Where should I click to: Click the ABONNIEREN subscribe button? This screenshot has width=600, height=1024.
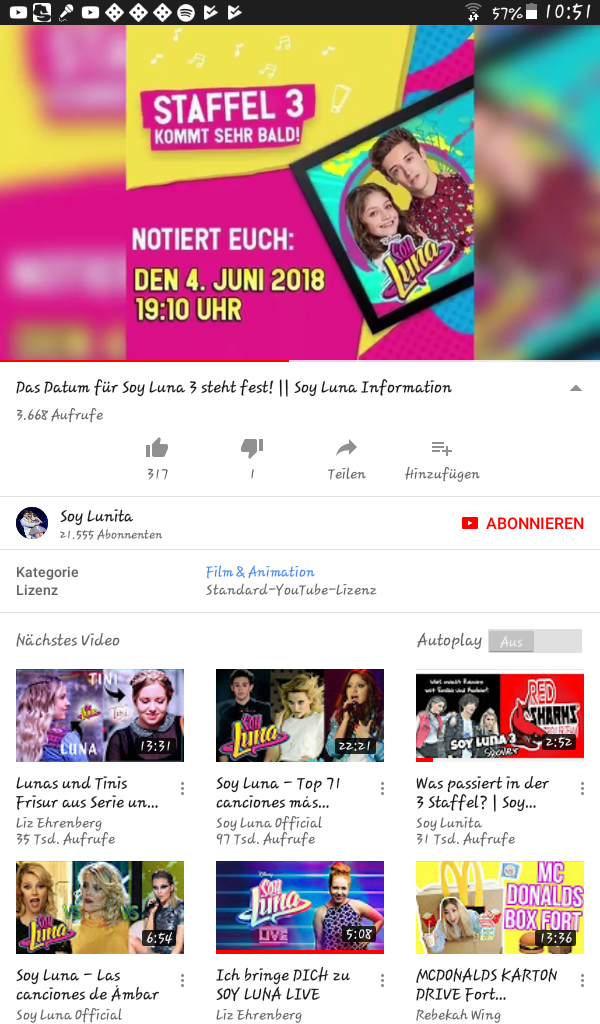(x=522, y=523)
